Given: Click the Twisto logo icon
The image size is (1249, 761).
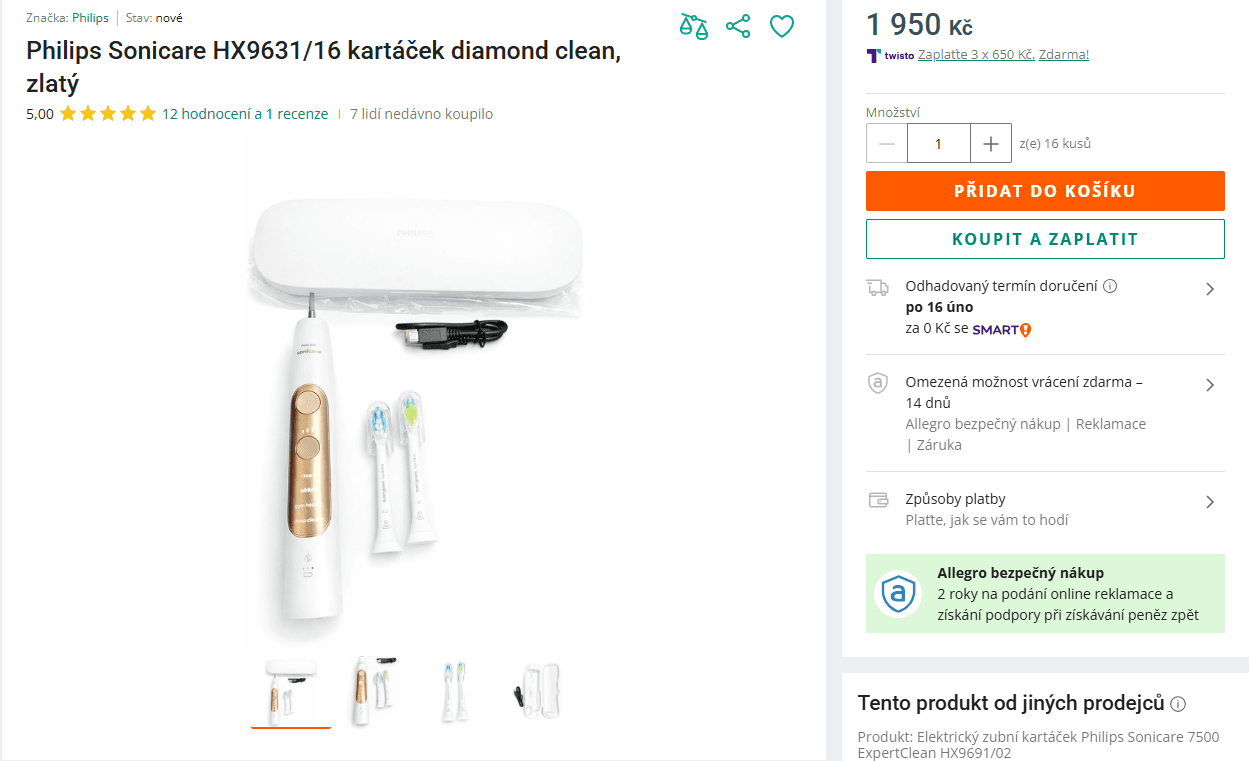Looking at the screenshot, I should (x=875, y=55).
